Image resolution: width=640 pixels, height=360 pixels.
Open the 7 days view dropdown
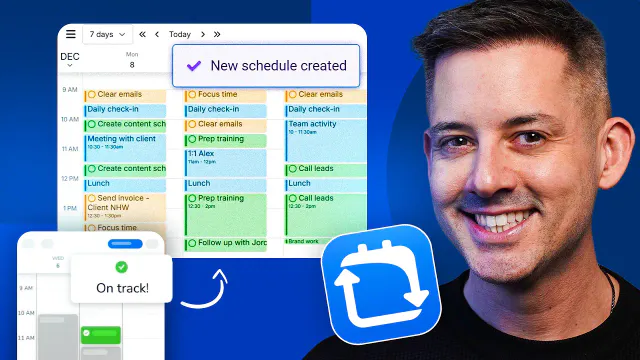point(108,34)
